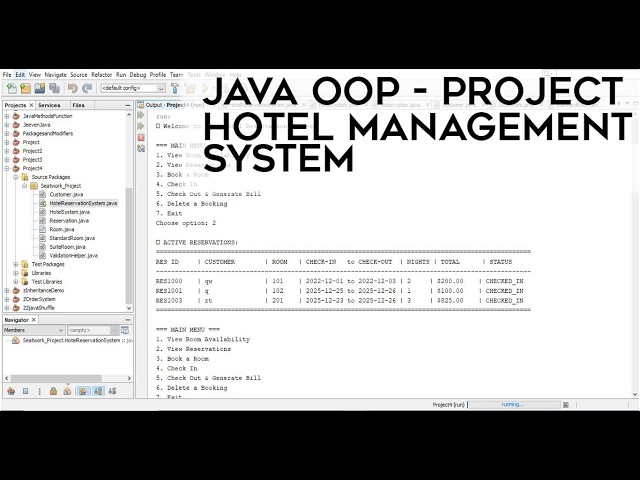This screenshot has height=480, width=640.
Task: Click the Navigator horizontal scrollbar
Action: [x=56, y=378]
